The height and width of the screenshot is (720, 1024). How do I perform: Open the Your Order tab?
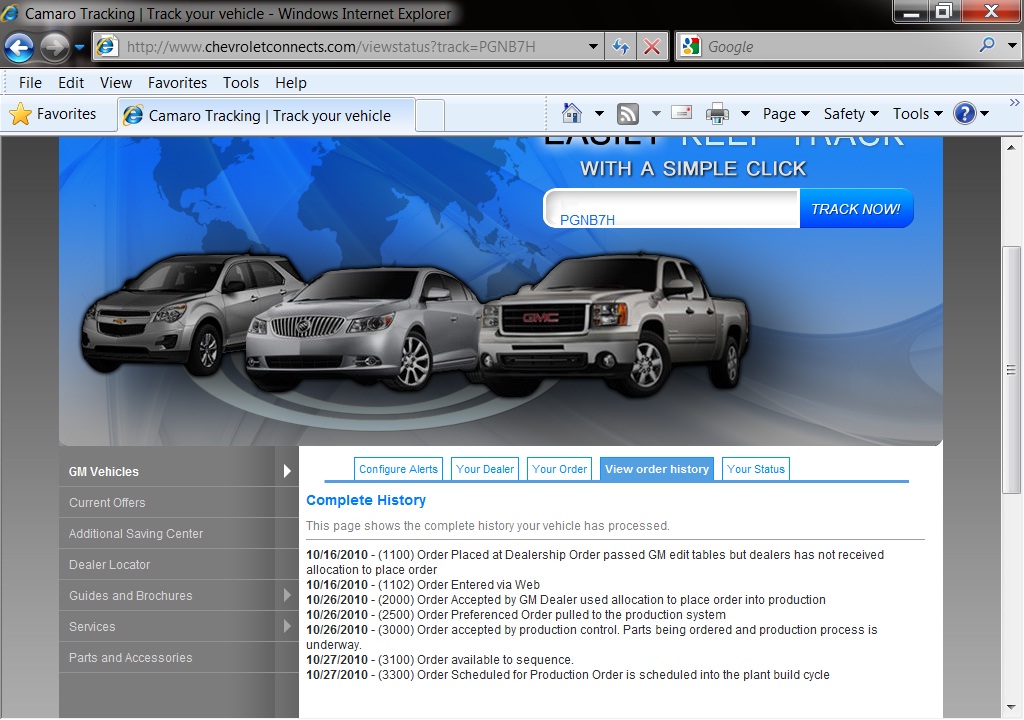pyautogui.click(x=559, y=469)
